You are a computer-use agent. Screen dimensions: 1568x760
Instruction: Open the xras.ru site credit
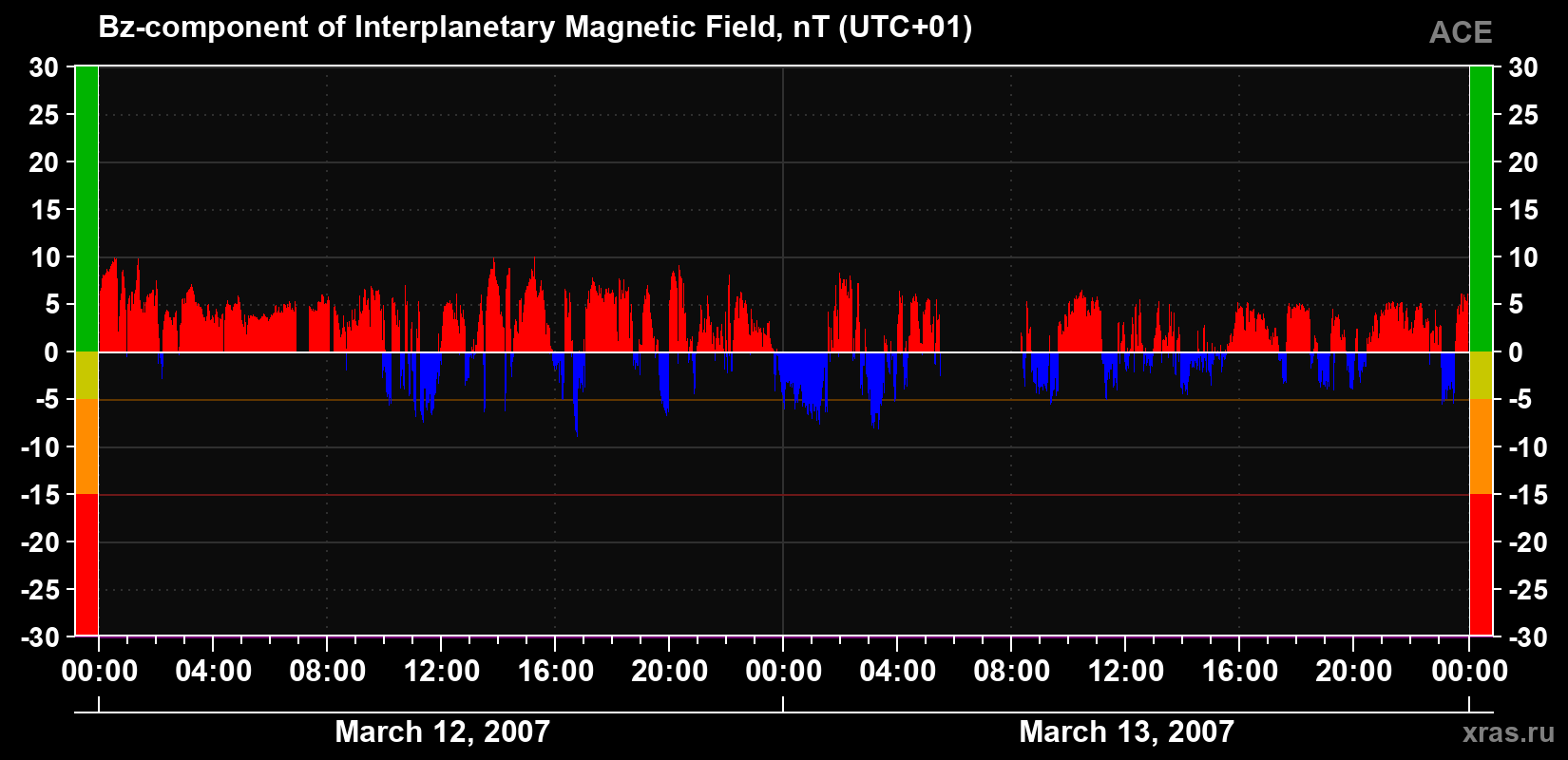click(x=1508, y=732)
